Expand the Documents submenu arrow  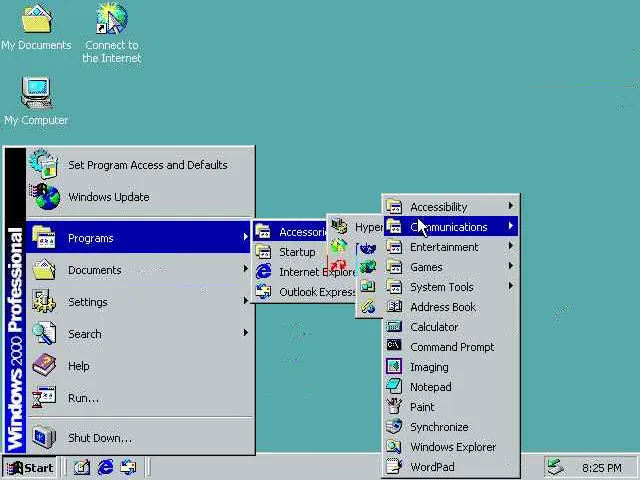tap(245, 269)
